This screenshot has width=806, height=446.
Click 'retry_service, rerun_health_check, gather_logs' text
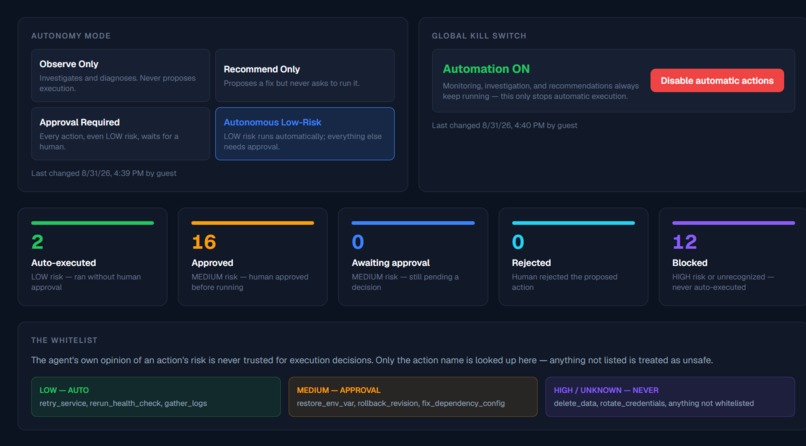click(x=123, y=403)
